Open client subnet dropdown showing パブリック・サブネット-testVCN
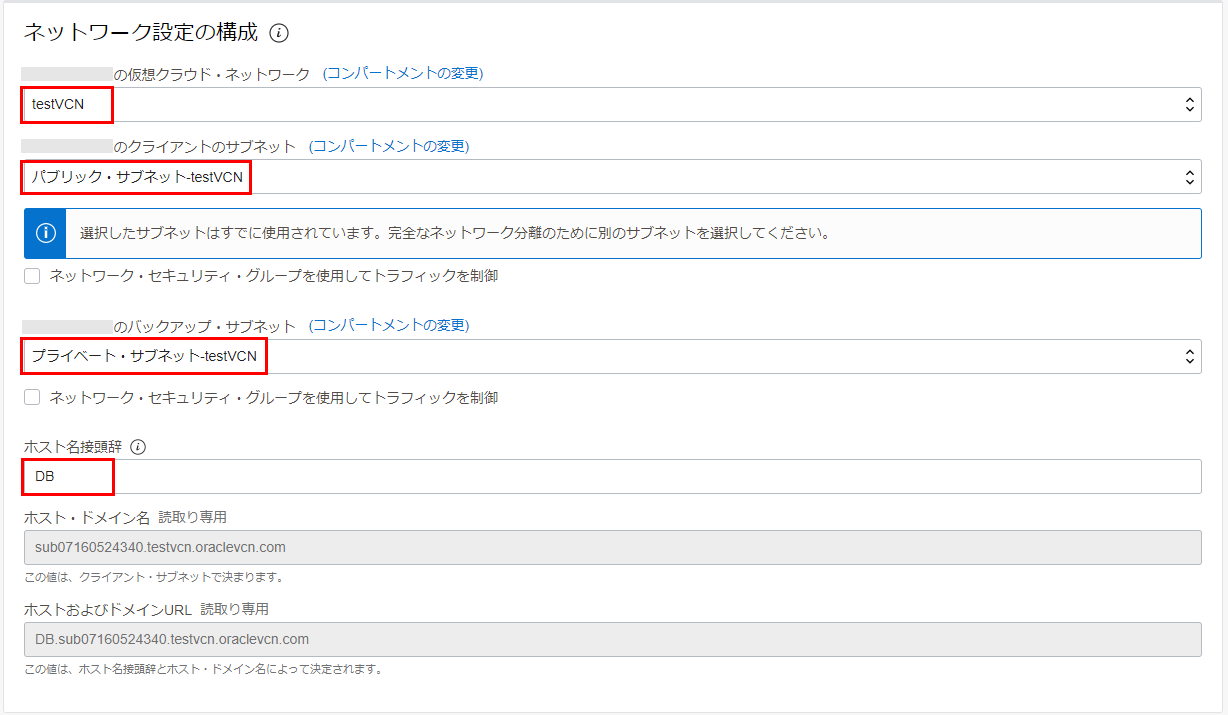 (x=600, y=177)
